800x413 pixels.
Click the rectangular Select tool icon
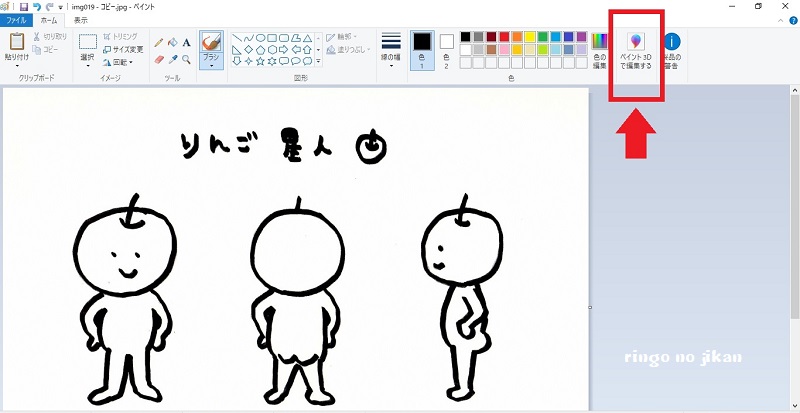(x=88, y=42)
